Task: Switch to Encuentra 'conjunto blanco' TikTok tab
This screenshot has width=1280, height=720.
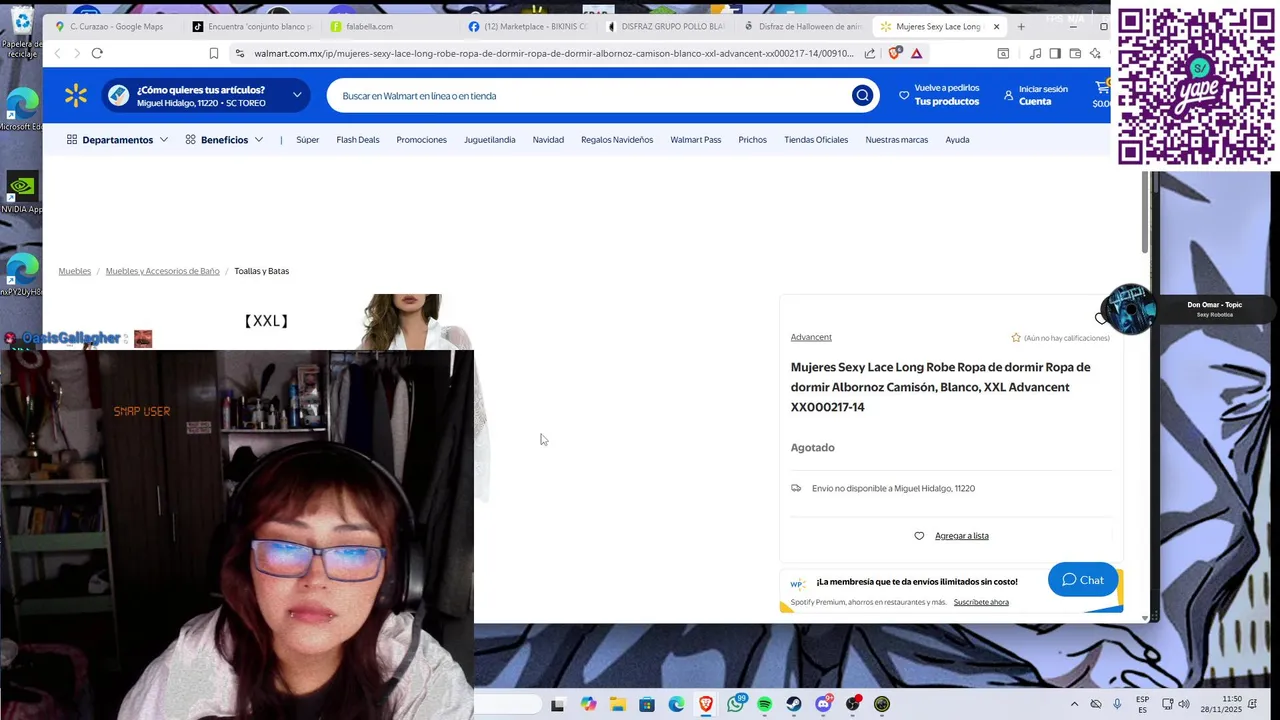Action: point(252,27)
